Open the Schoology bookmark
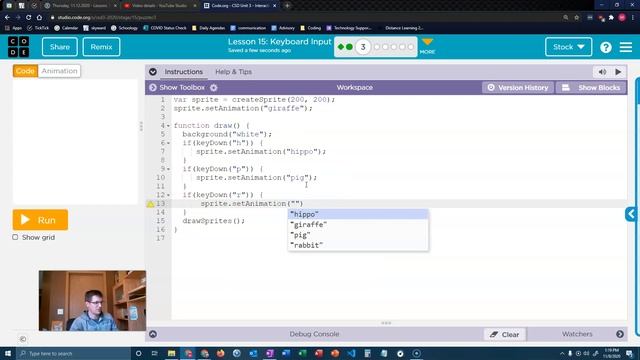 [x=124, y=28]
